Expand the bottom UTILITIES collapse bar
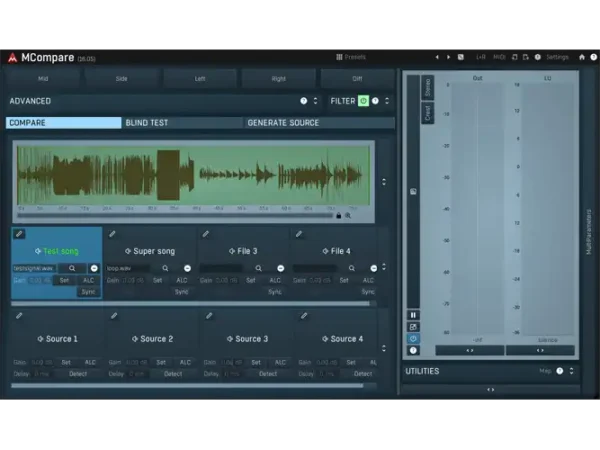This screenshot has height=450, width=600. pos(491,390)
